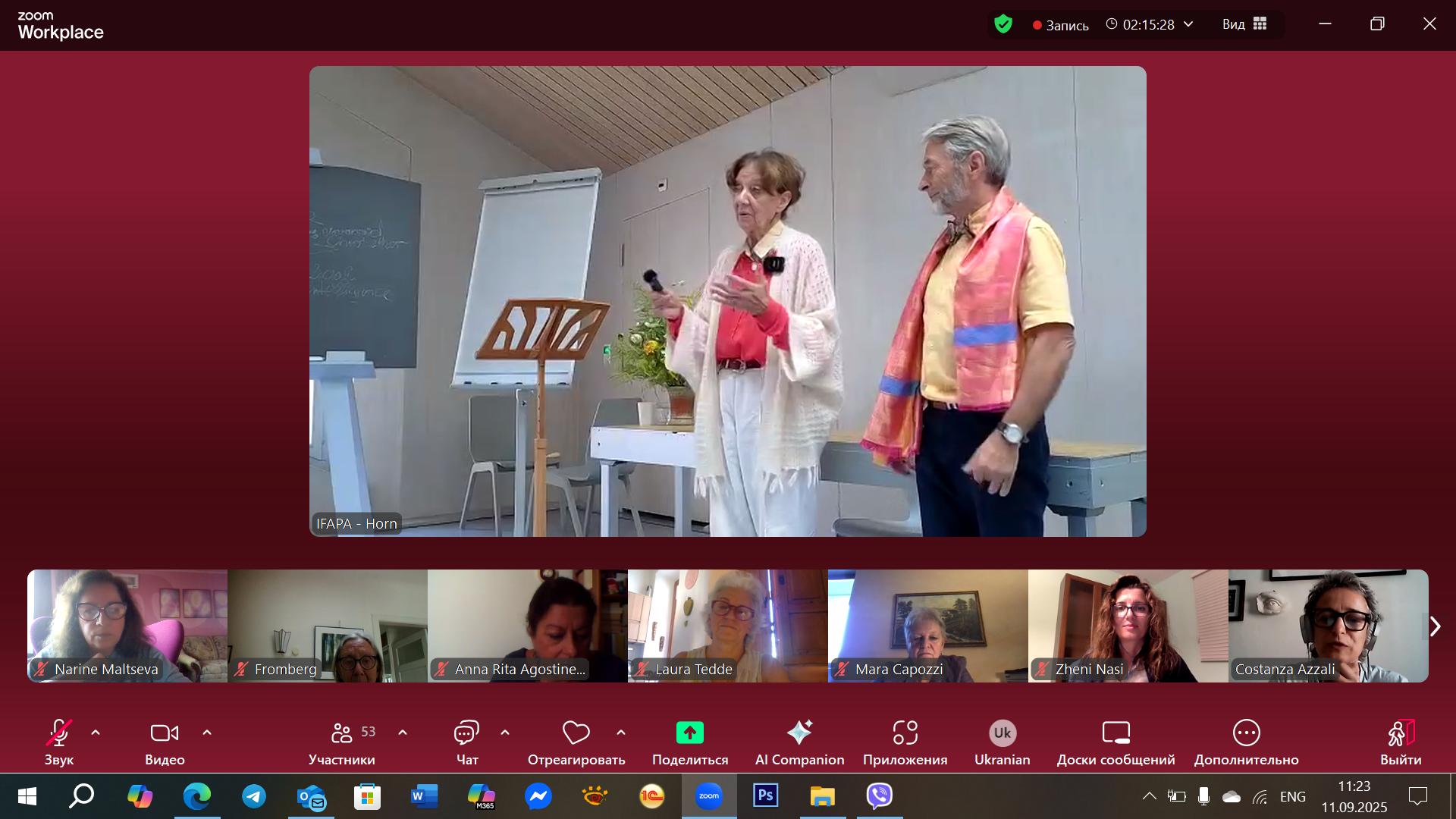
Task: Expand audio options arrow beside Звук
Action: pyautogui.click(x=96, y=733)
